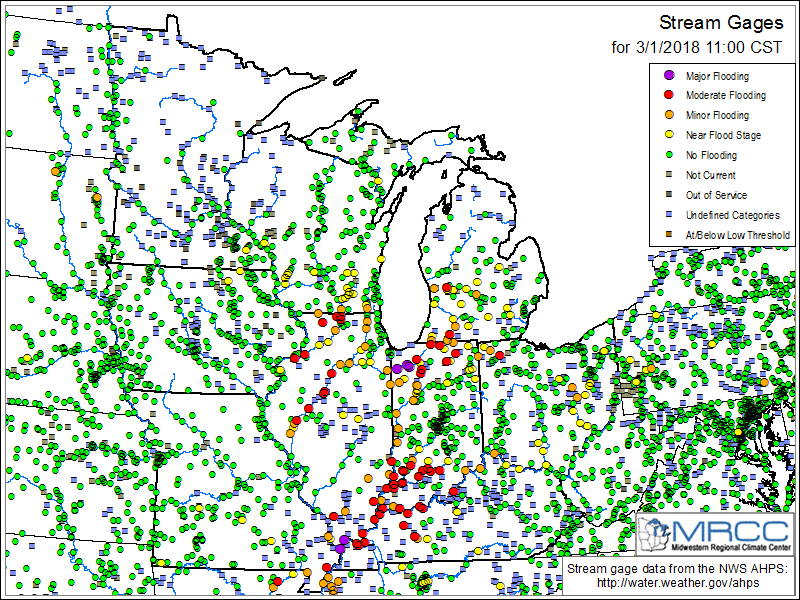
Task: Click the Undefined Categories legend square
Action: pos(669,215)
